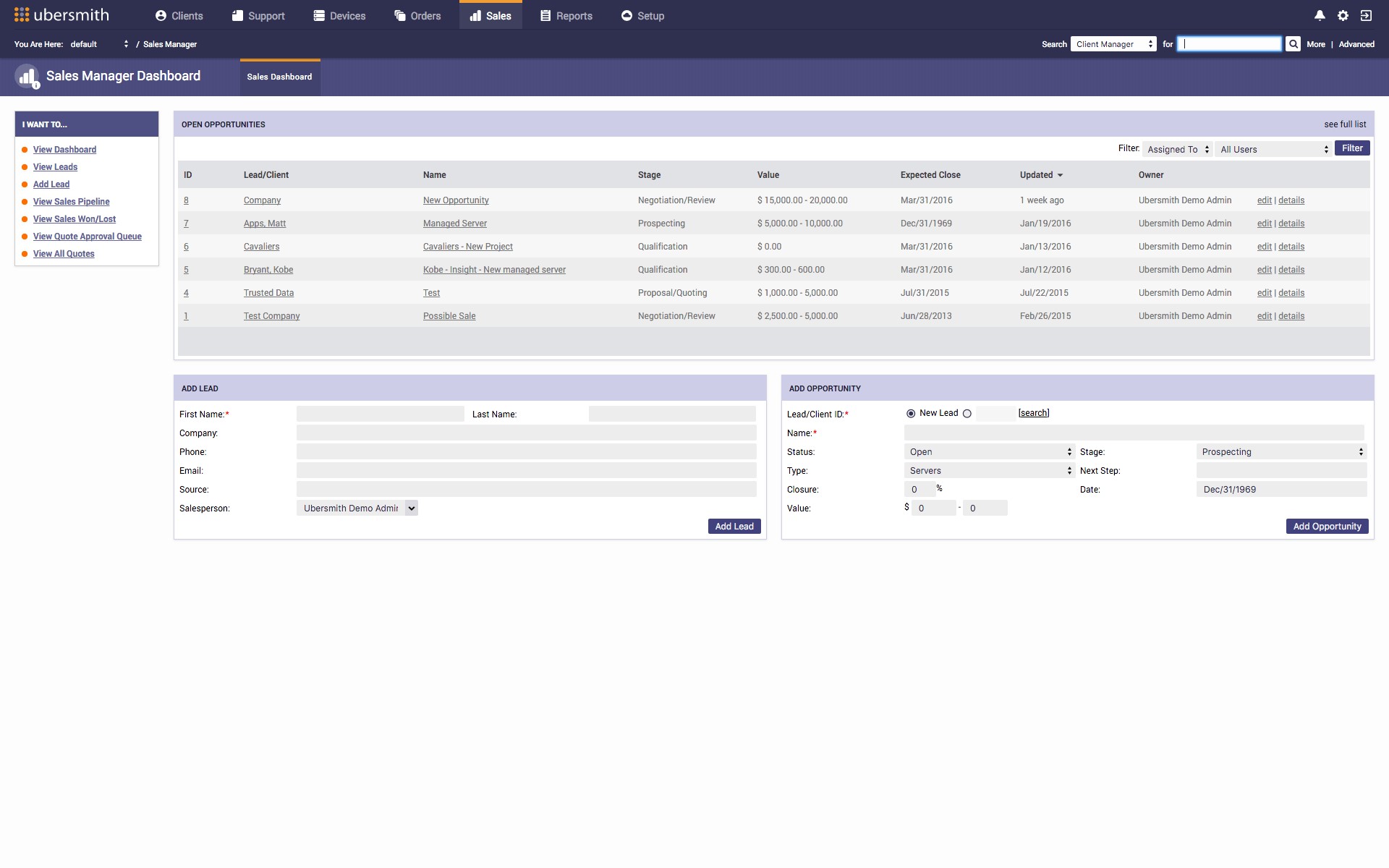Click edit for the Cavaliers opportunity
Image resolution: width=1389 pixels, height=868 pixels.
(x=1264, y=247)
